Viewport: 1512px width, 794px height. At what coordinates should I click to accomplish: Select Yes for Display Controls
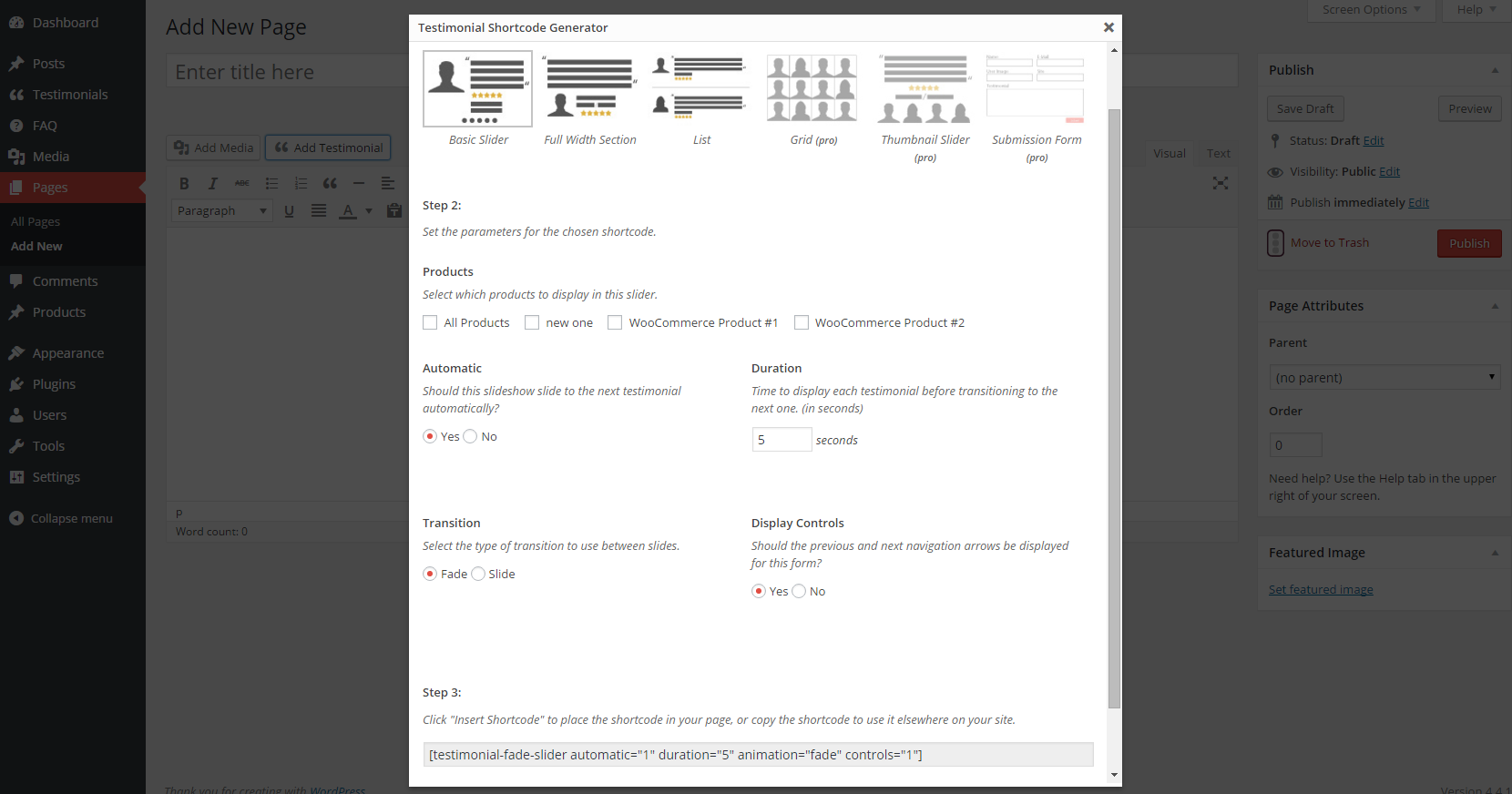pyautogui.click(x=759, y=591)
